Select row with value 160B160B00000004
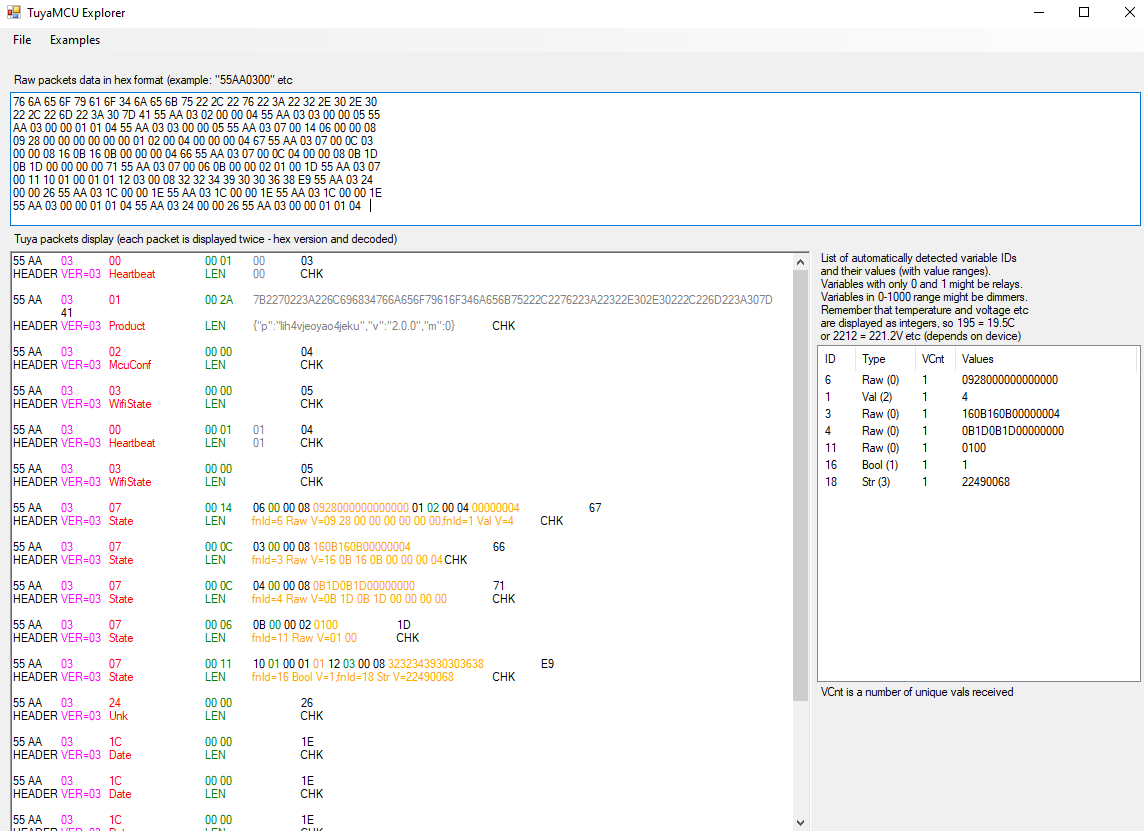 coord(978,414)
